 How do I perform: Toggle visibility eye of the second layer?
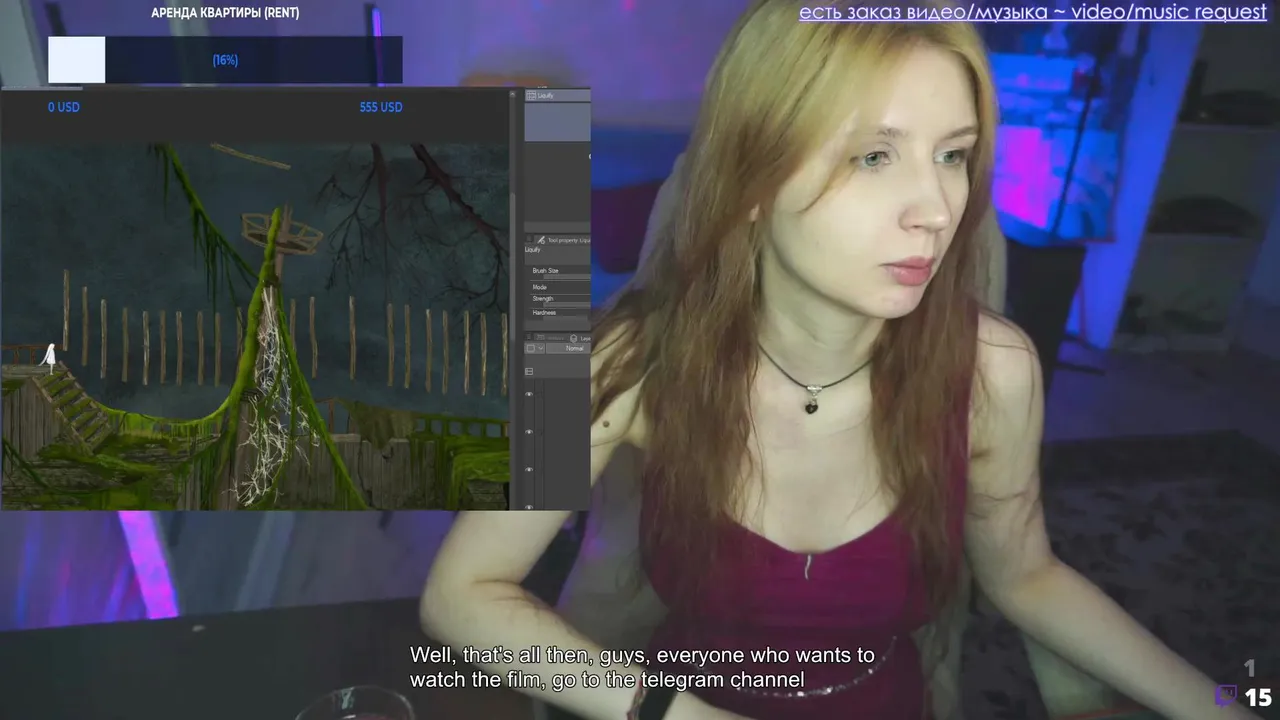coord(530,432)
